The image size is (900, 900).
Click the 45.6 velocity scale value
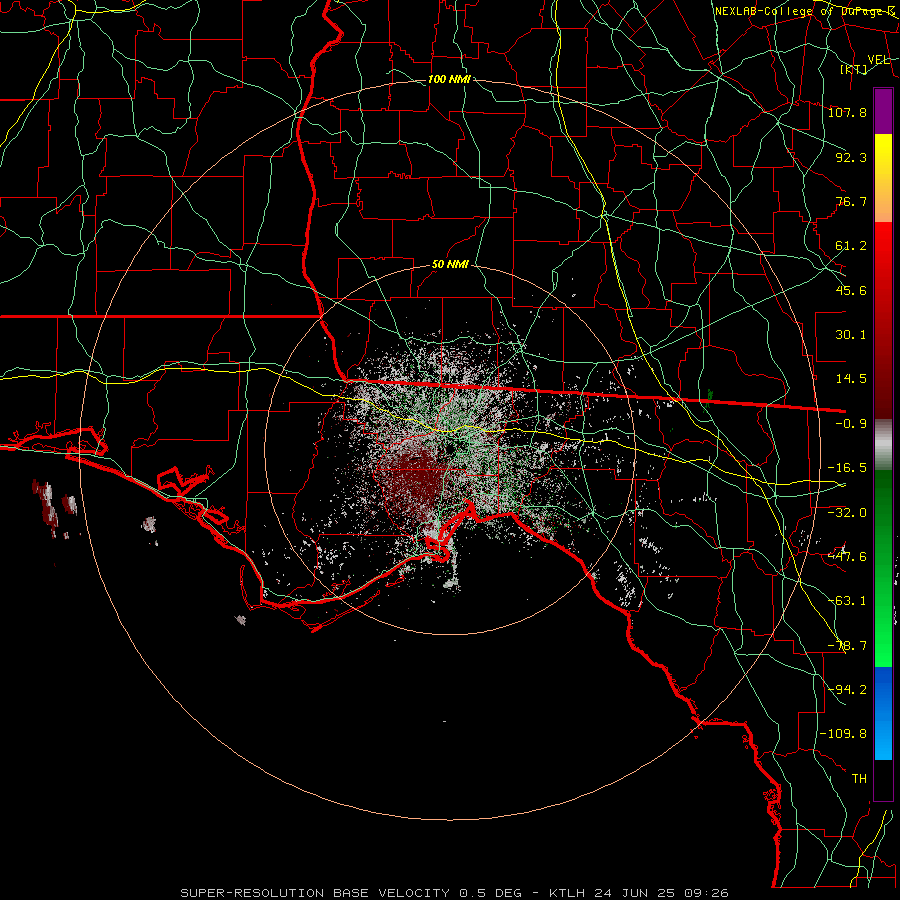click(851, 290)
